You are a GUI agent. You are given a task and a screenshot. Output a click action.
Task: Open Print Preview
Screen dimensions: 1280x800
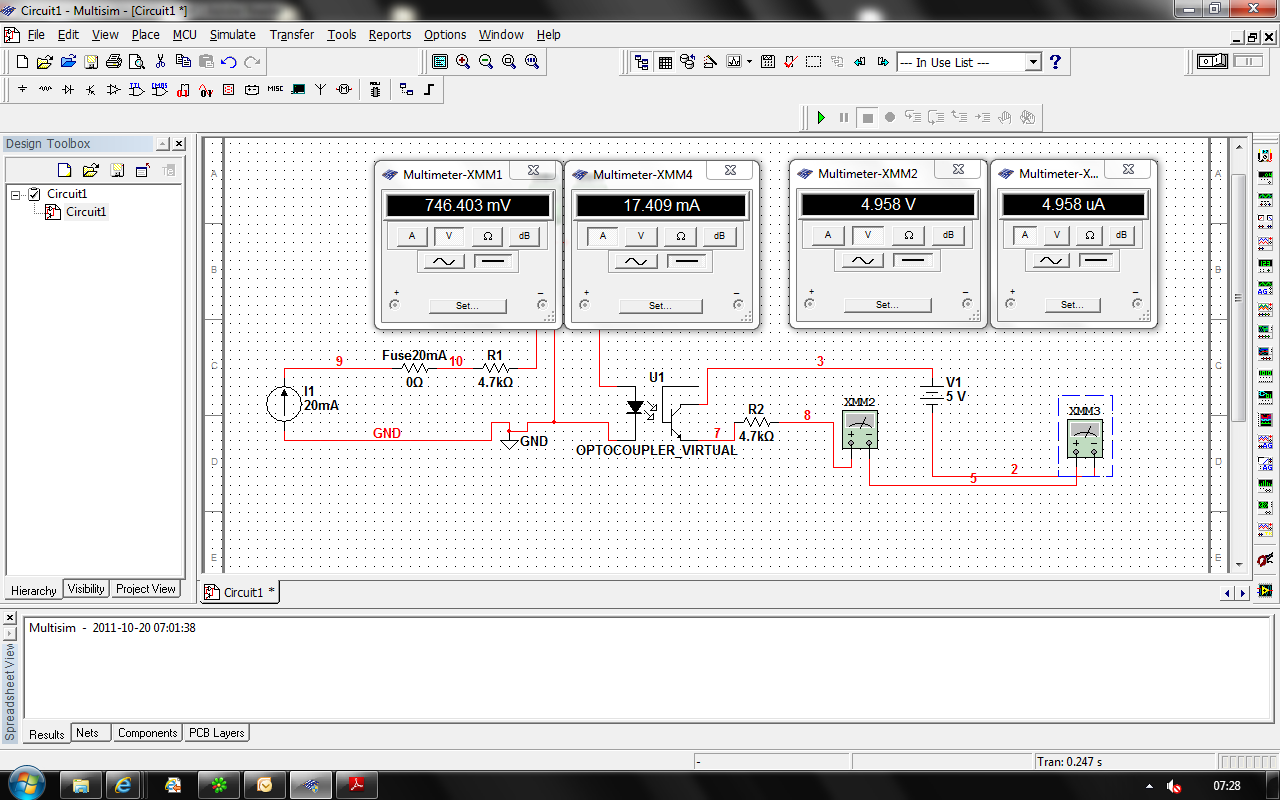click(137, 61)
